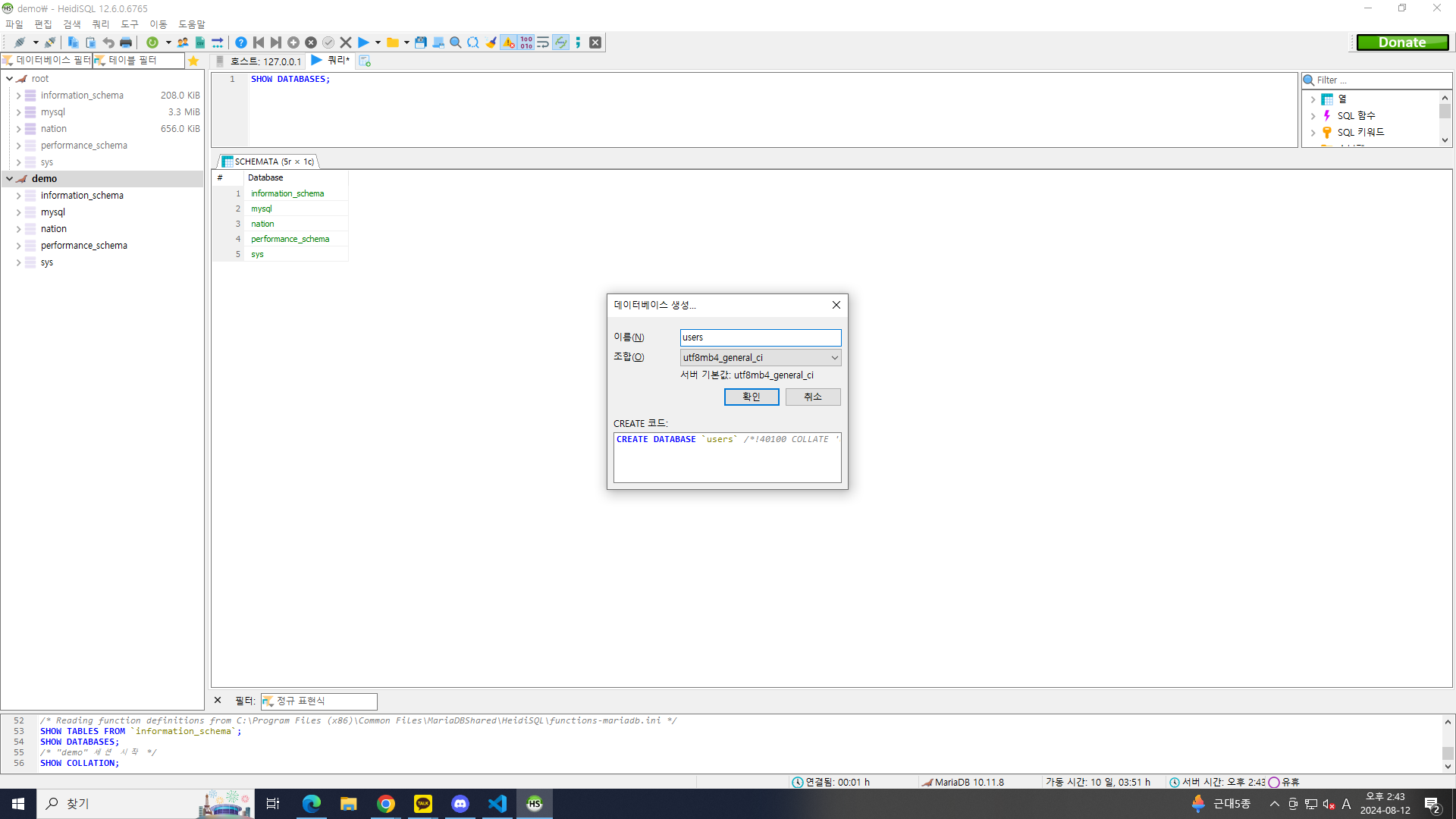Open the collation dropdown utf8mb4_general_ci
This screenshot has height=819, width=1456.
(760, 357)
